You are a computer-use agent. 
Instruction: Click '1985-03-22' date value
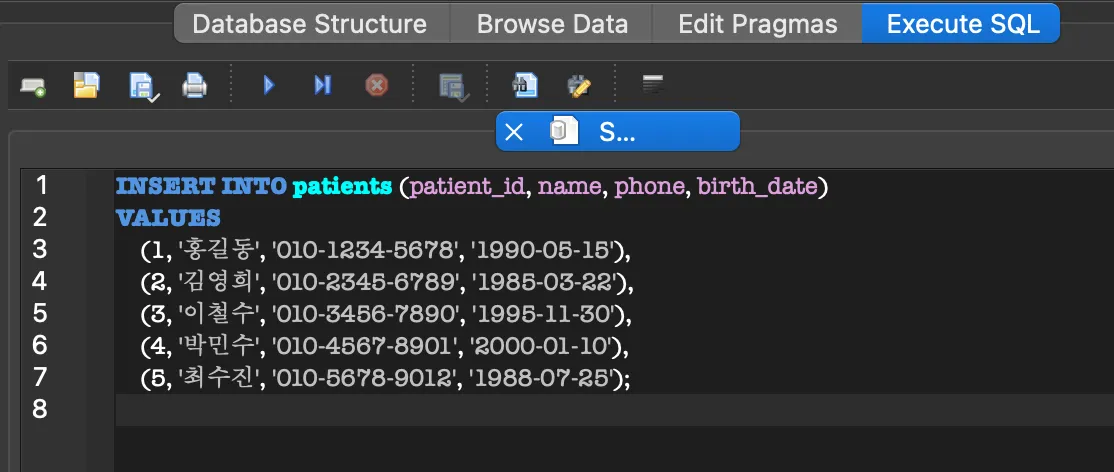pyautogui.click(x=546, y=283)
